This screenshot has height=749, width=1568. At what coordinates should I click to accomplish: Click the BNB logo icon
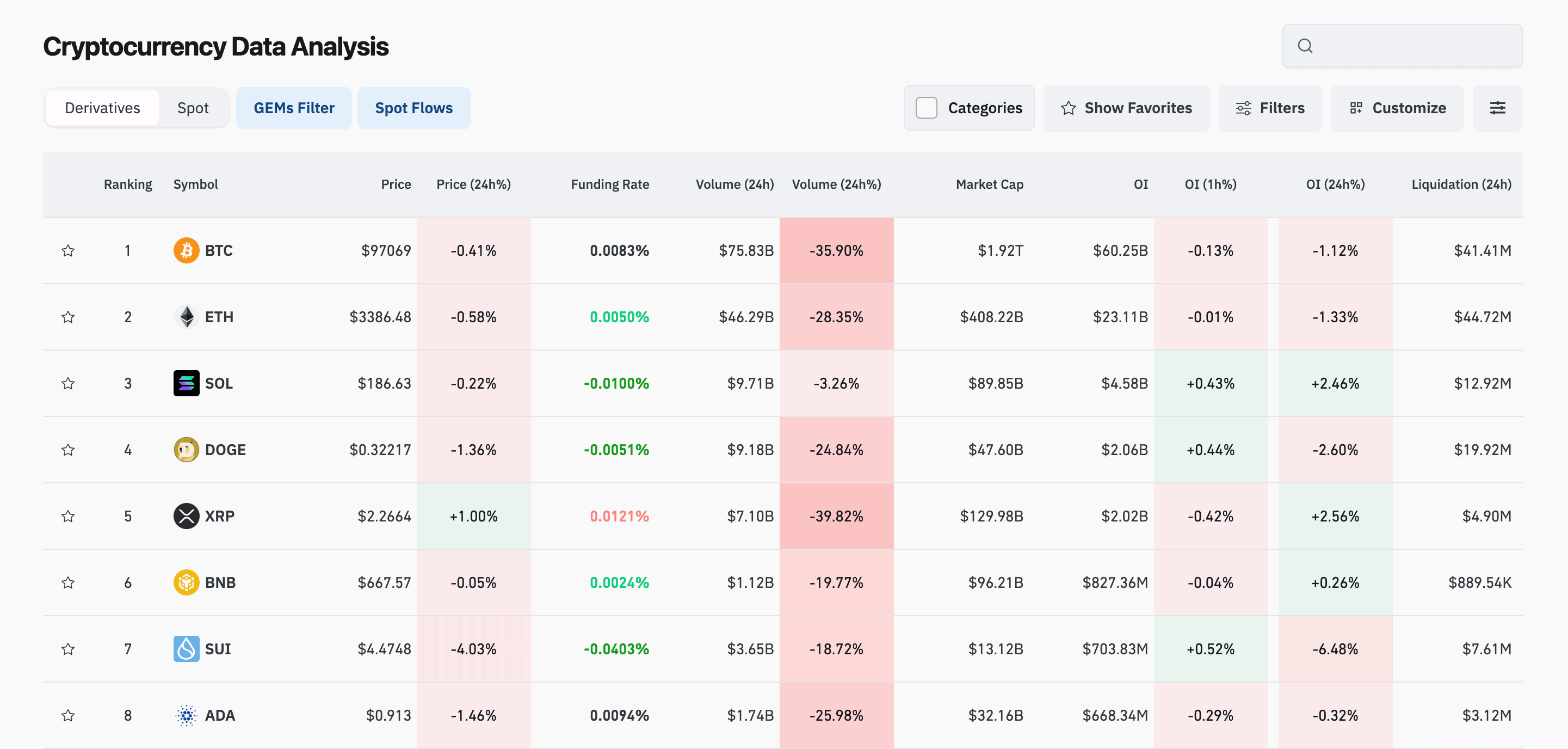tap(186, 582)
